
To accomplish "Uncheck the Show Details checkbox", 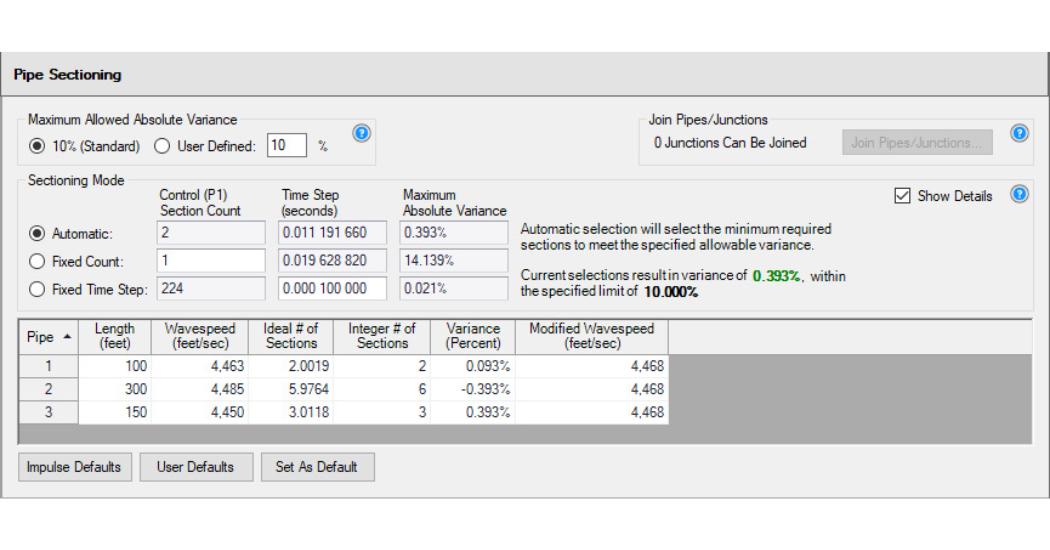I will coord(903,196).
